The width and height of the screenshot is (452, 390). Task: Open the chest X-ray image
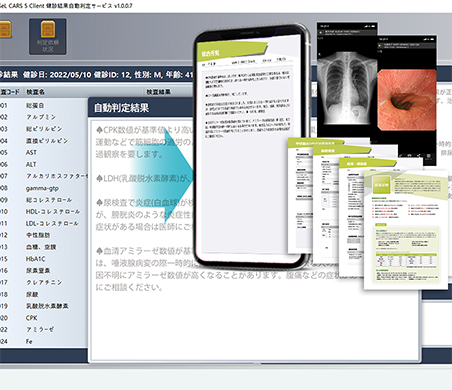coord(347,87)
